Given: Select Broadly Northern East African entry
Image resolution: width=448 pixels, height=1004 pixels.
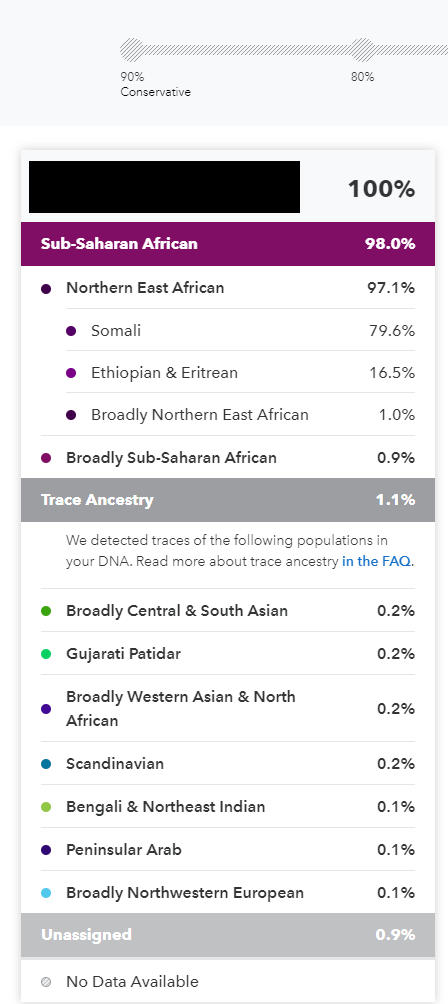Looking at the screenshot, I should click(x=241, y=415).
